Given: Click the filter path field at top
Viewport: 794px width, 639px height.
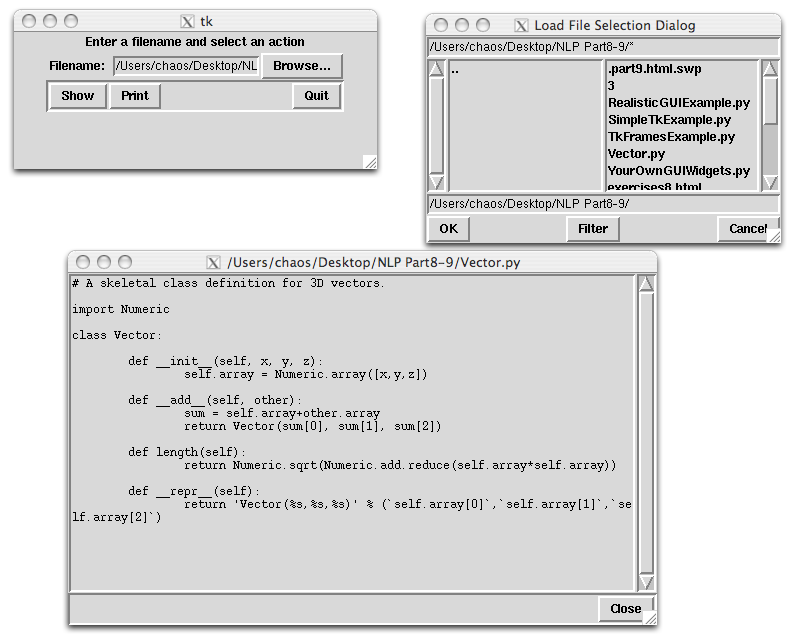Looking at the screenshot, I should point(603,47).
